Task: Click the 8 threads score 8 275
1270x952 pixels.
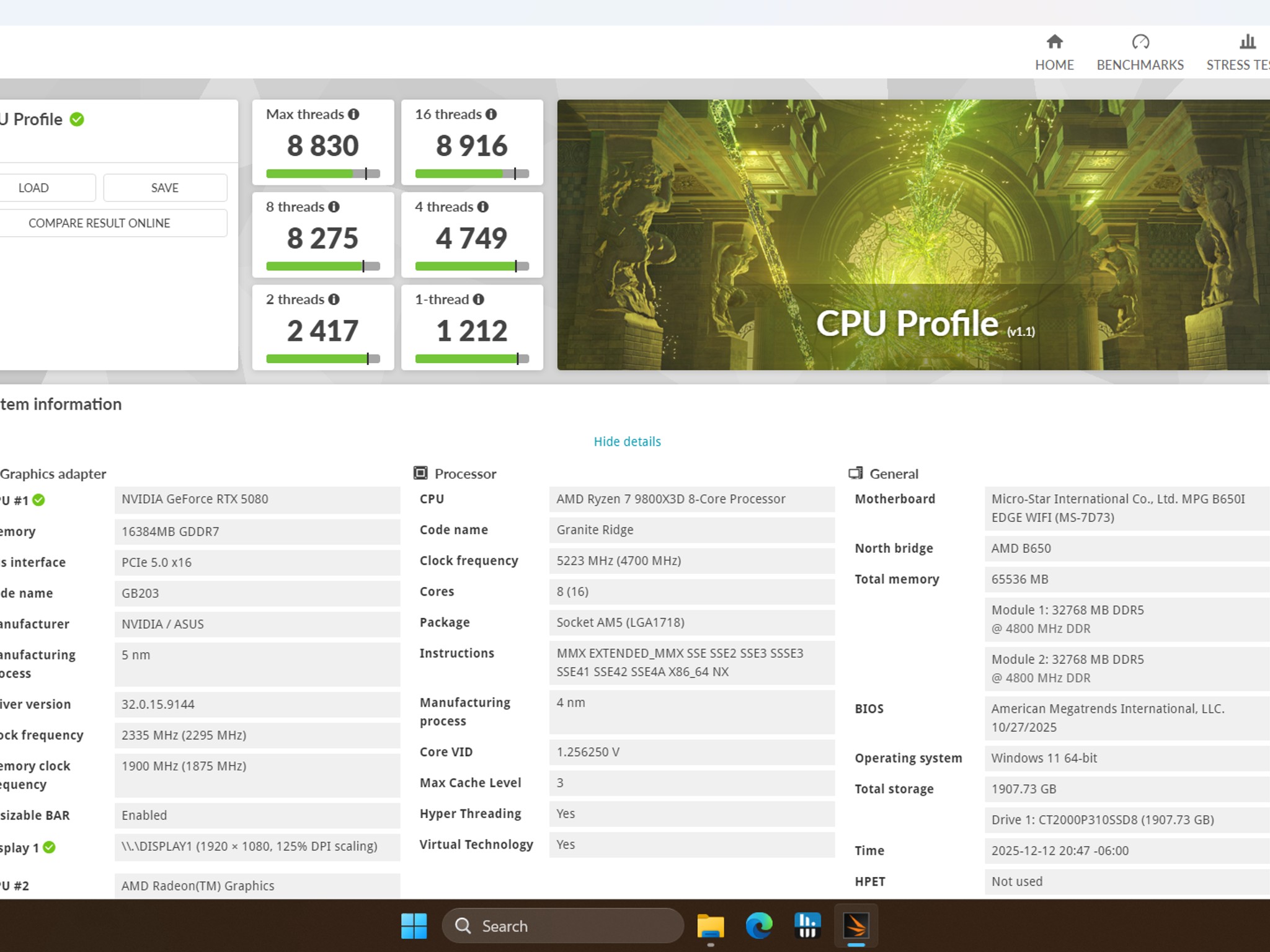Action: 322,238
